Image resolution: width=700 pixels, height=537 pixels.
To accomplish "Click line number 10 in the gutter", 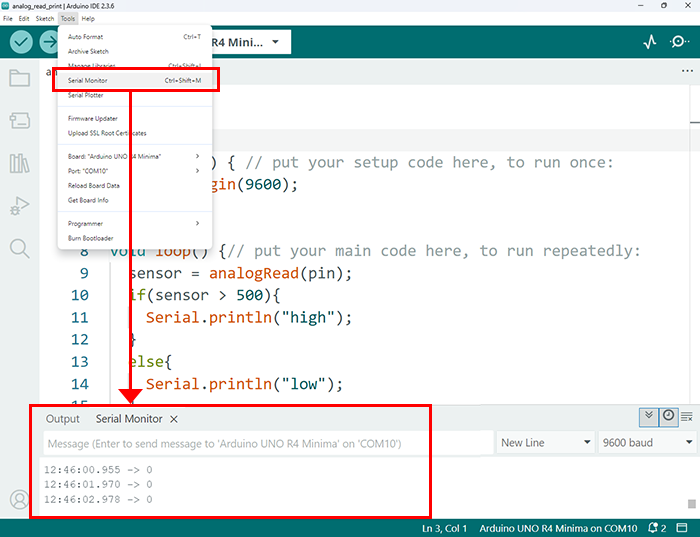I will 79,296.
